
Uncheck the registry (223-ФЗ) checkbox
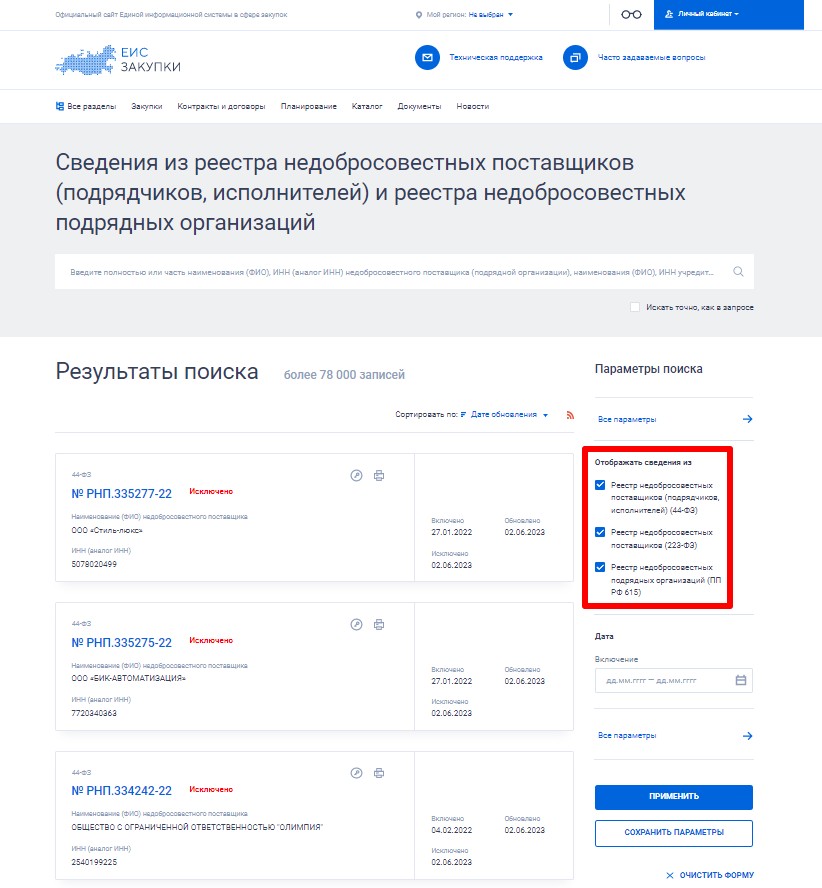pyautogui.click(x=600, y=532)
